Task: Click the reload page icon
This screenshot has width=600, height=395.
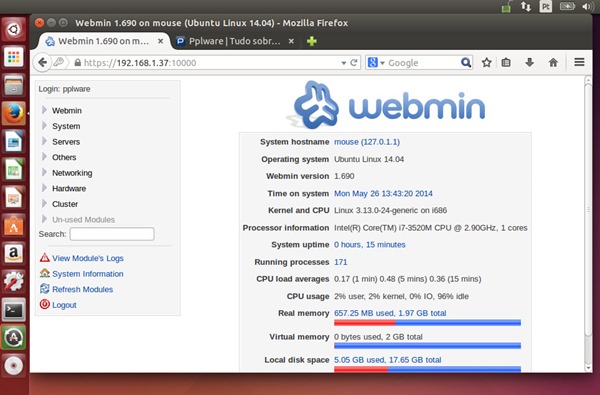Action: 354,62
